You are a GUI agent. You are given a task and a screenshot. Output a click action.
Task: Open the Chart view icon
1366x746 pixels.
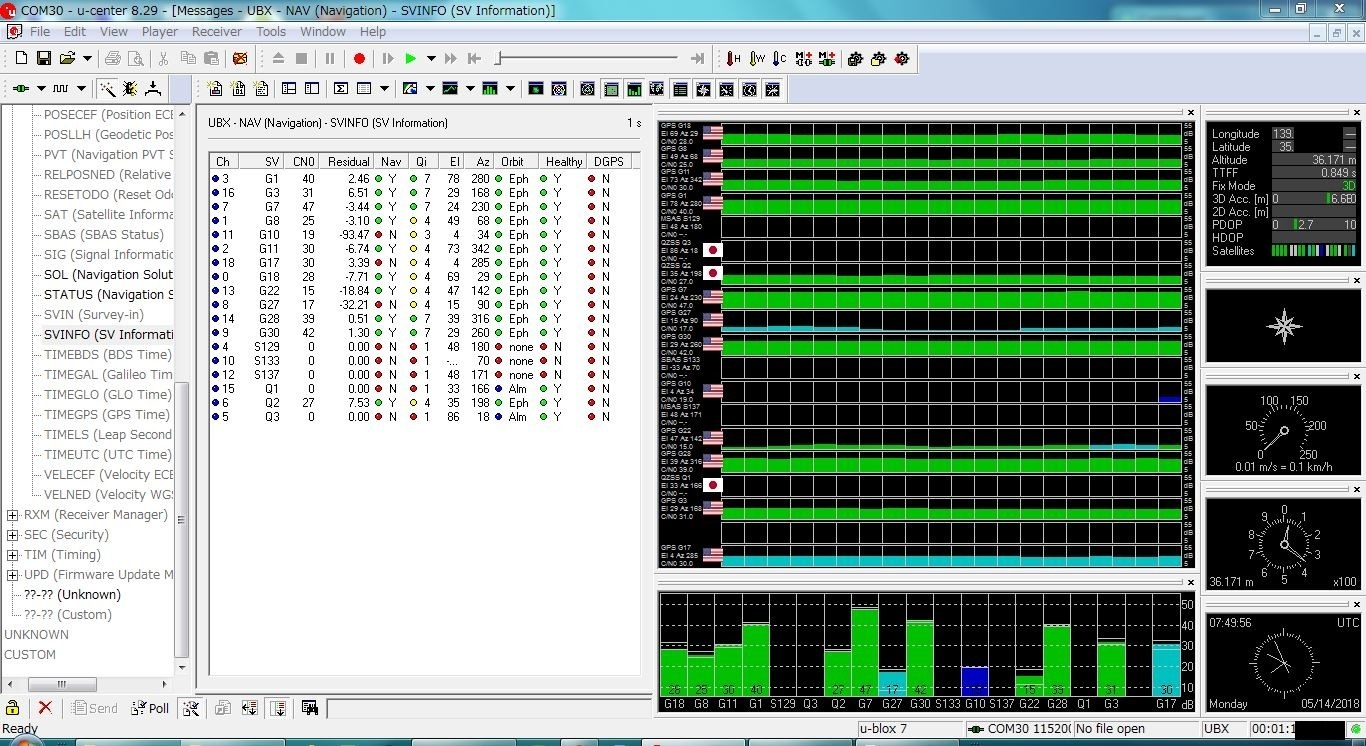pos(450,89)
